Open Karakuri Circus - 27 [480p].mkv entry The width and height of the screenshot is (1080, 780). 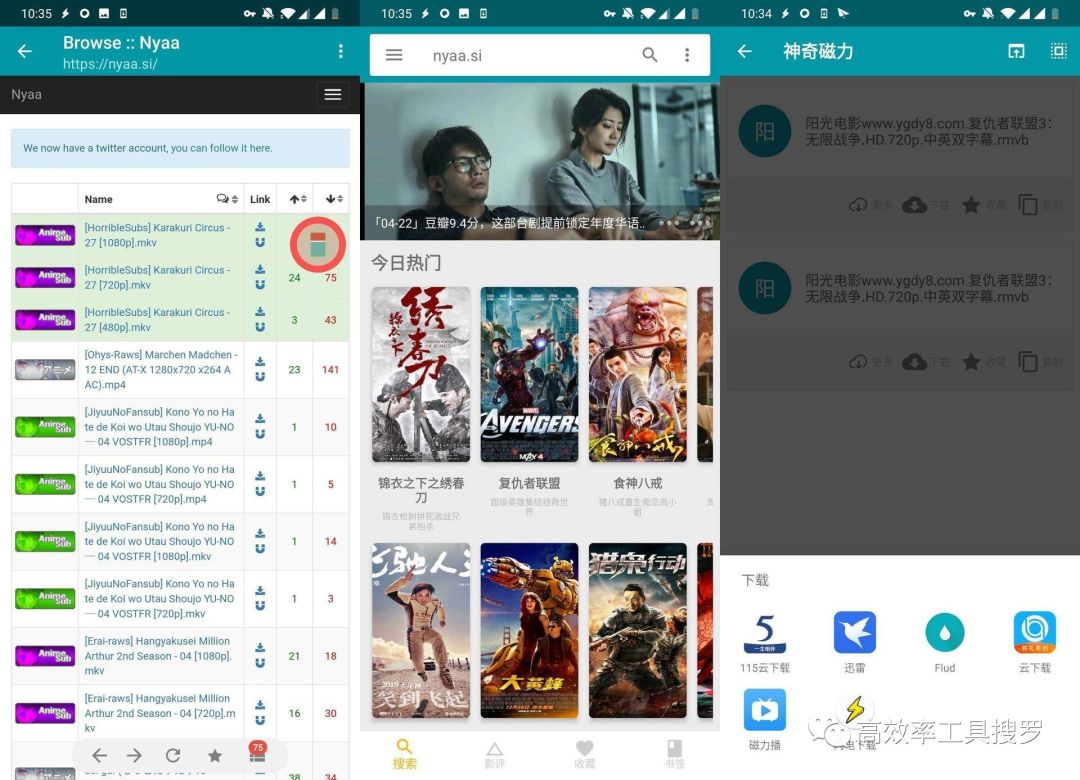157,320
